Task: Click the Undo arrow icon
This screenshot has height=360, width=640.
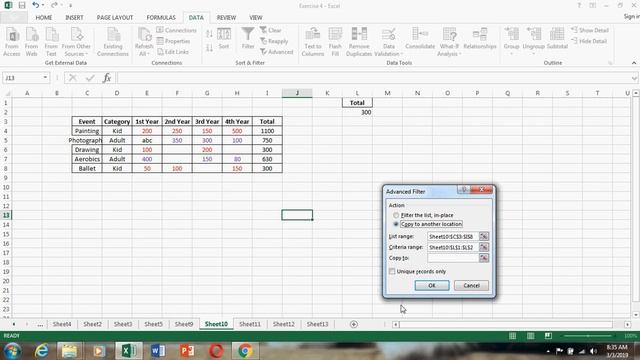Action: 36,5
